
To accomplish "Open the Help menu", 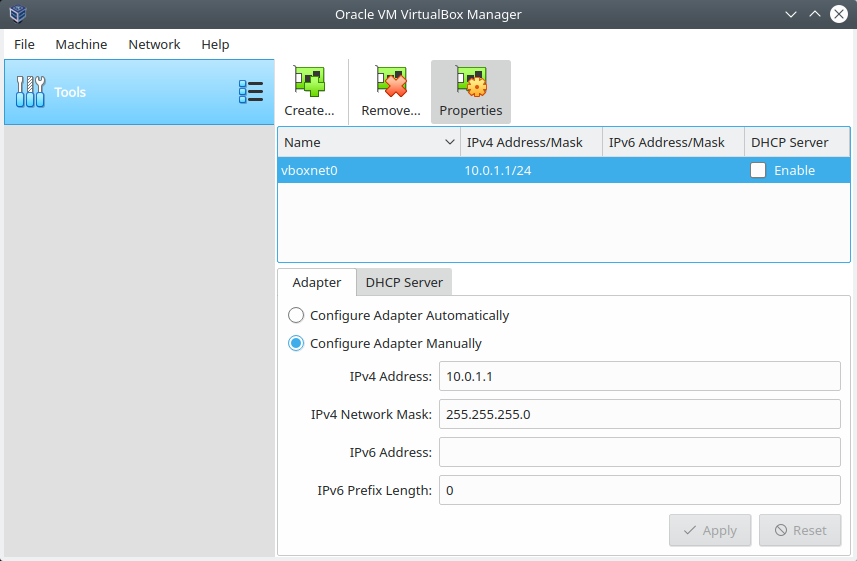I will pyautogui.click(x=215, y=44).
